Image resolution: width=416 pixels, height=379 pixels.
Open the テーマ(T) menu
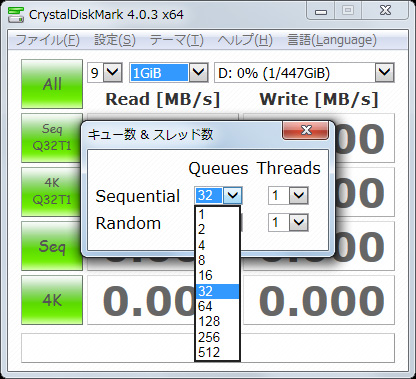pyautogui.click(x=176, y=40)
